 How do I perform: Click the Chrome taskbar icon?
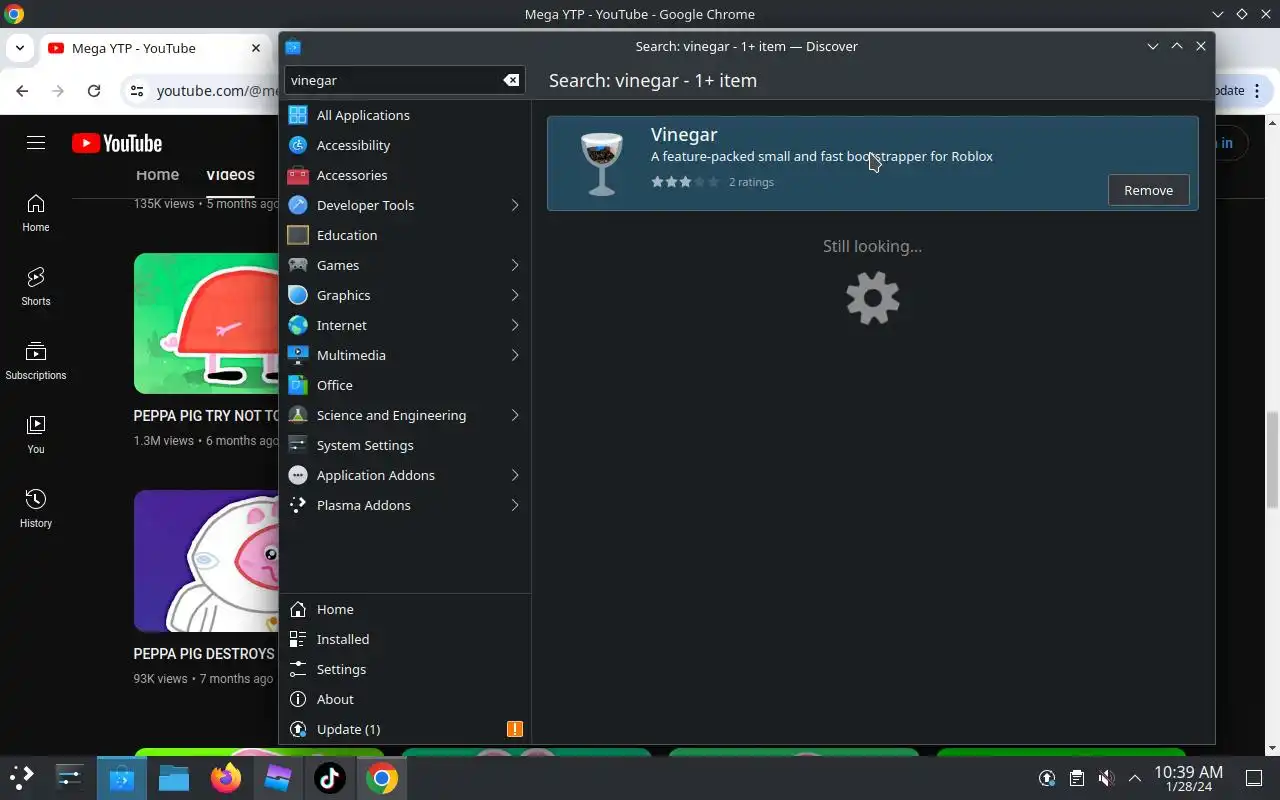(x=382, y=778)
